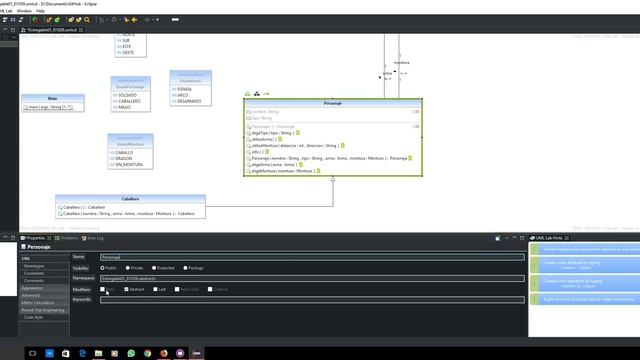Switch to the Problems tab
The height and width of the screenshot is (360, 640).
point(66,238)
